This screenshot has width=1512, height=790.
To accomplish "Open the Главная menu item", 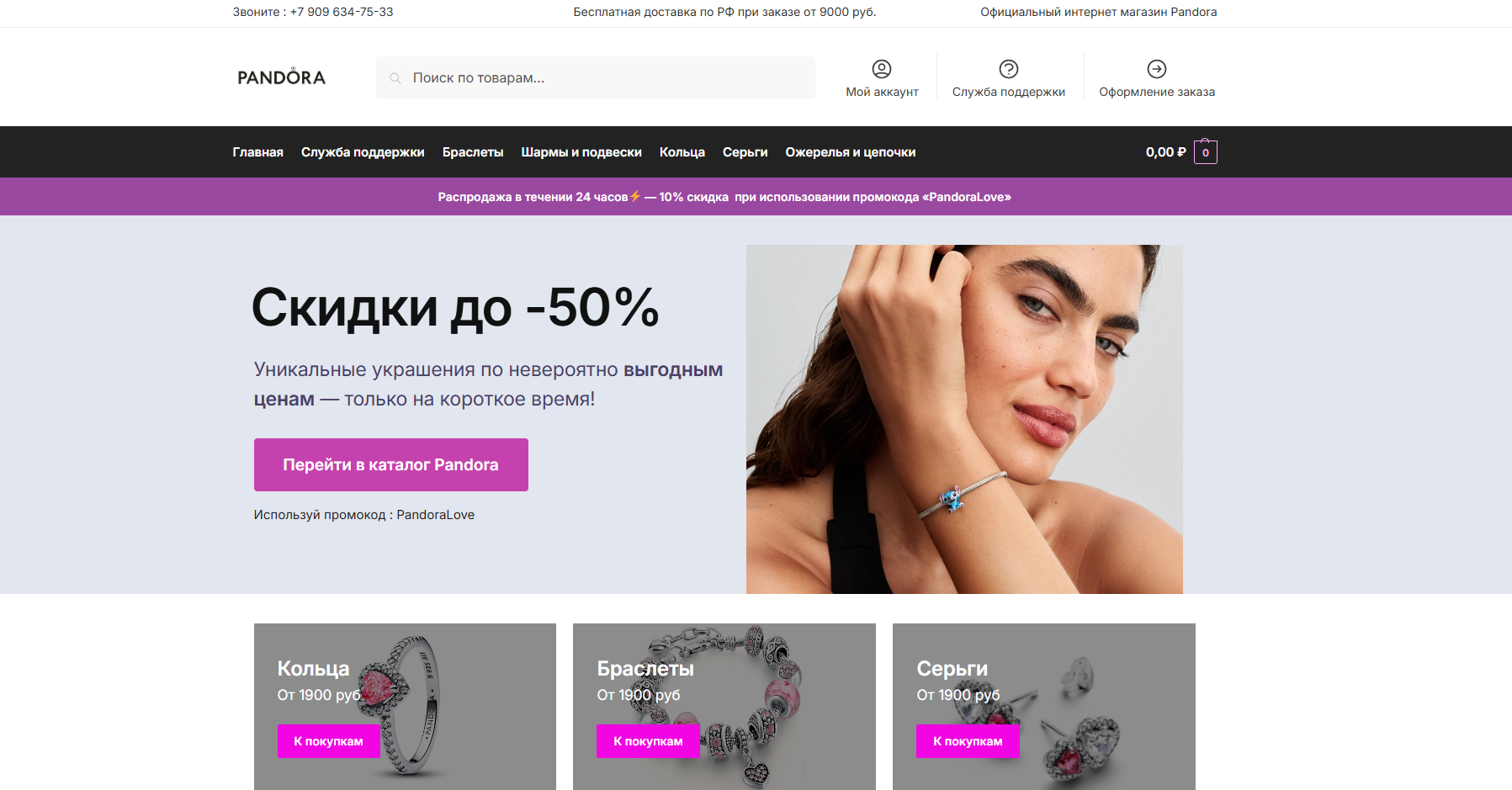I will [257, 152].
